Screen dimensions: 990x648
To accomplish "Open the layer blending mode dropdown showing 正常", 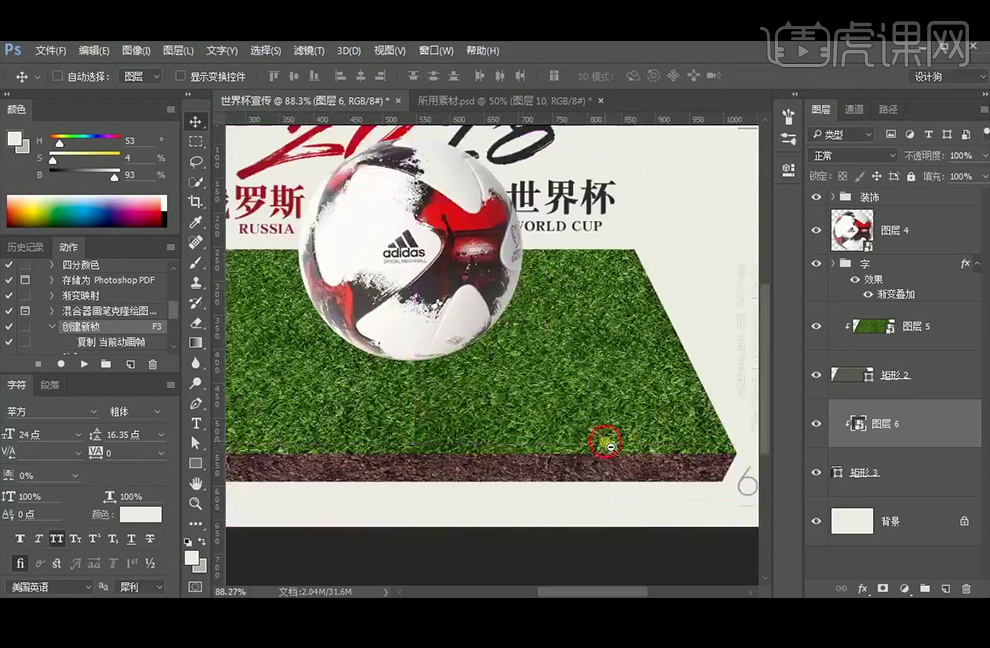I will click(852, 155).
